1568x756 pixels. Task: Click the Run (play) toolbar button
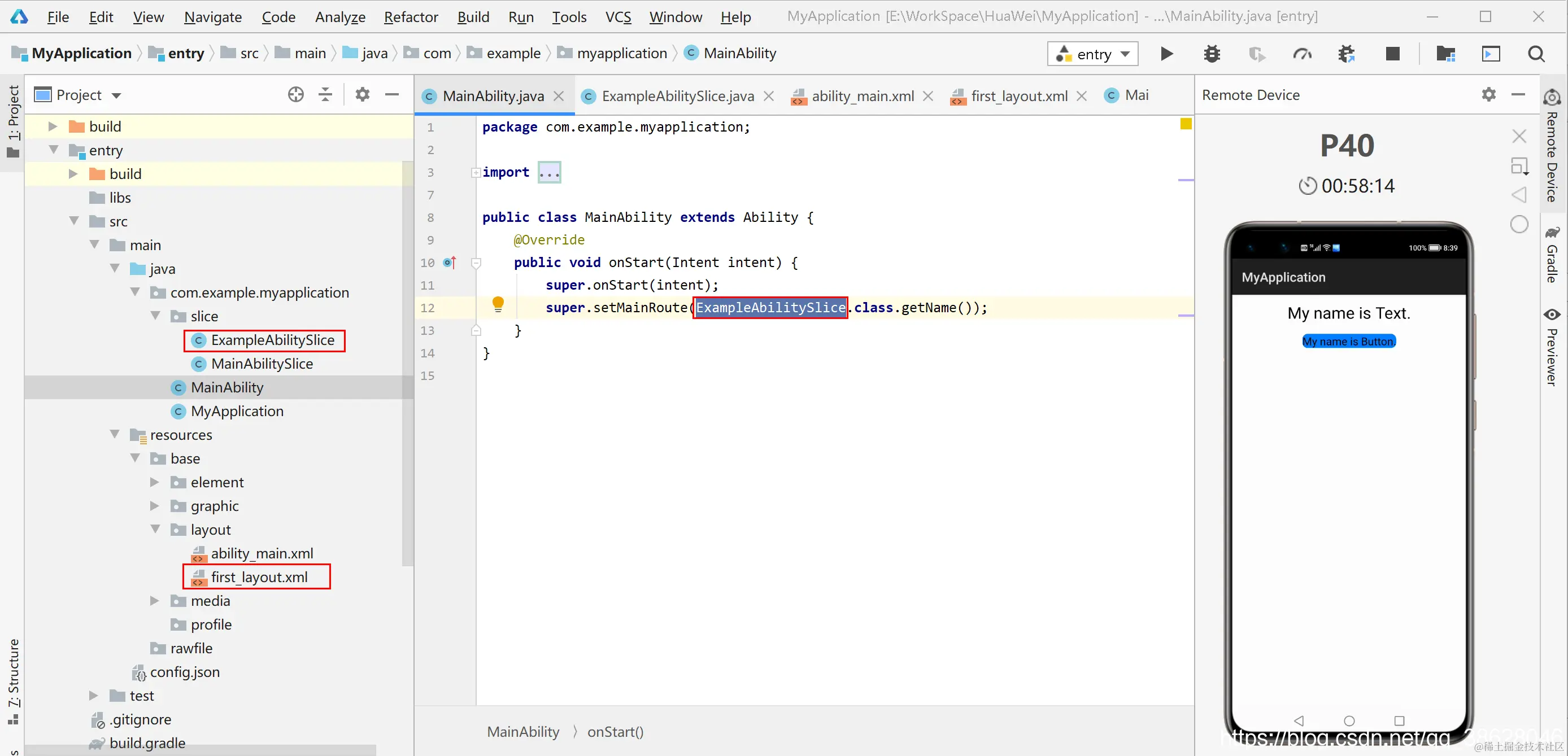pos(1166,54)
